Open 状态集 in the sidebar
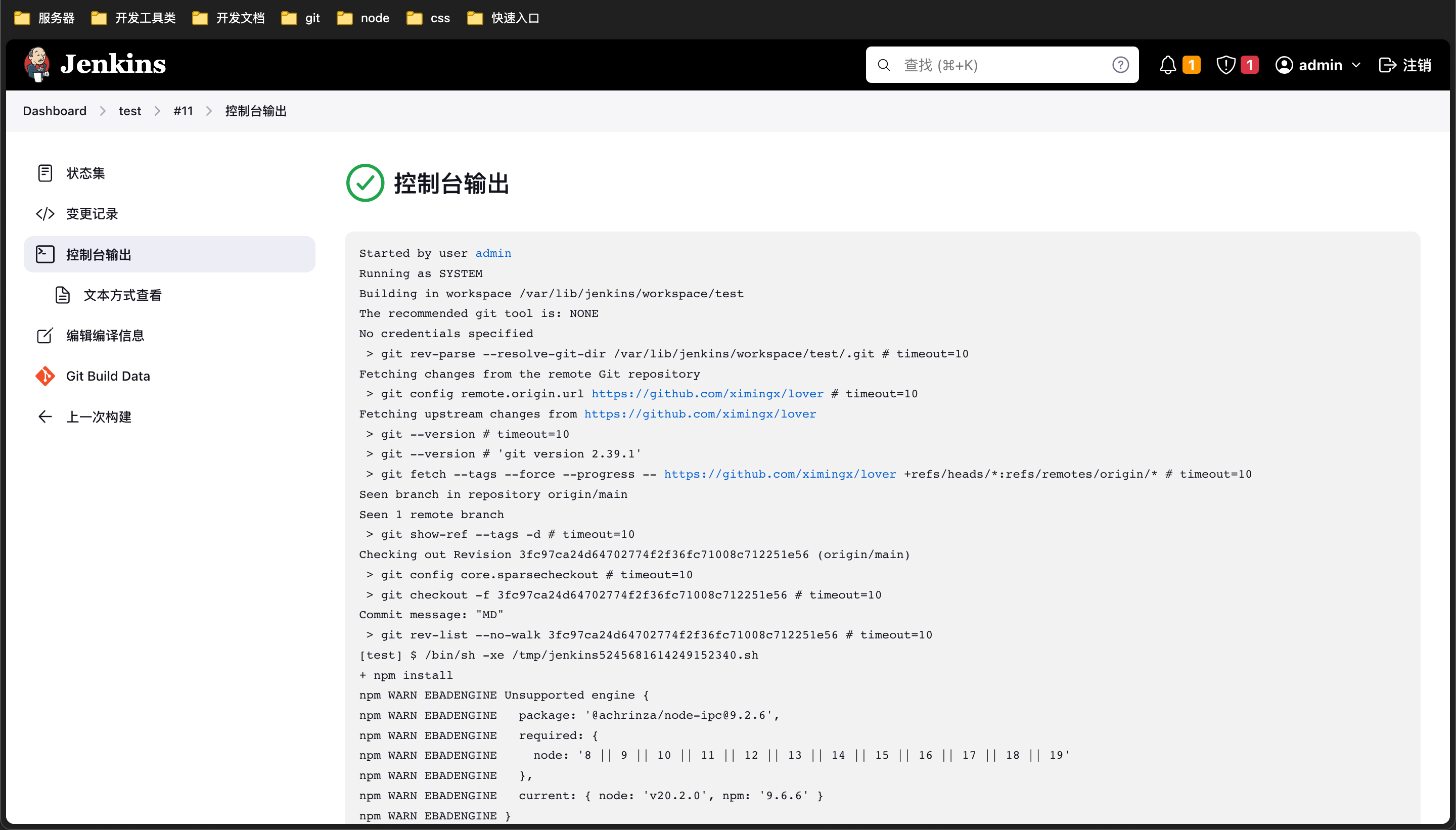This screenshot has width=1456, height=830. point(169,173)
